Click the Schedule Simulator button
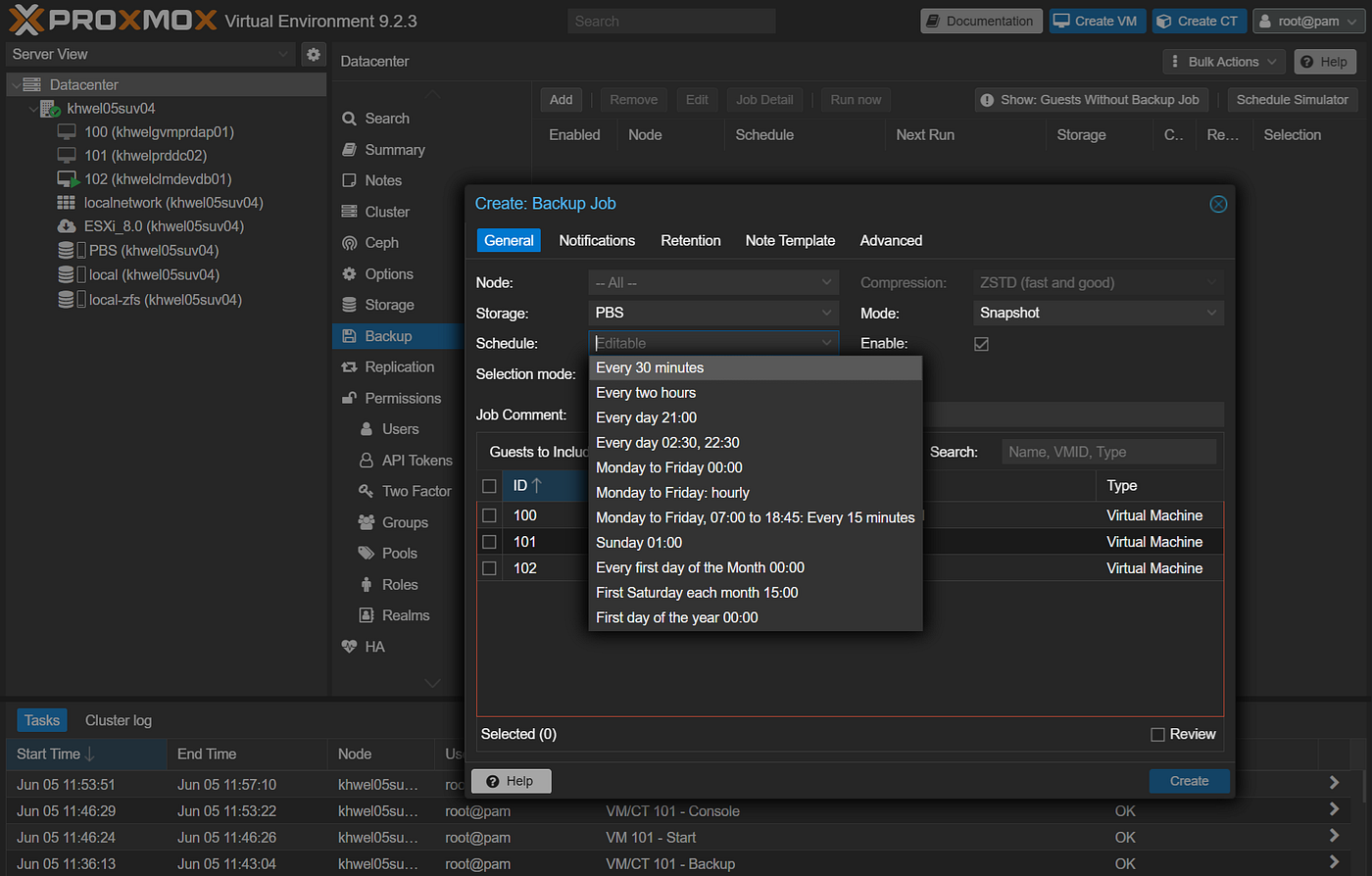Viewport: 1372px width, 876px height. 1292,100
